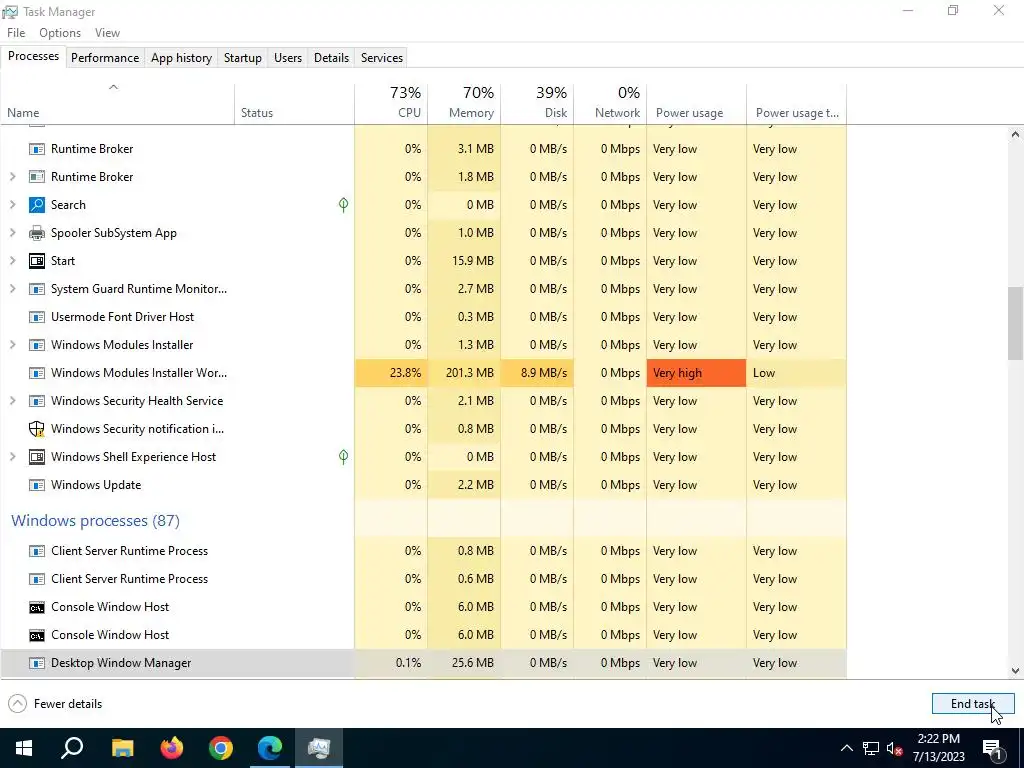Select the Windows processes (87) group header

(x=95, y=521)
